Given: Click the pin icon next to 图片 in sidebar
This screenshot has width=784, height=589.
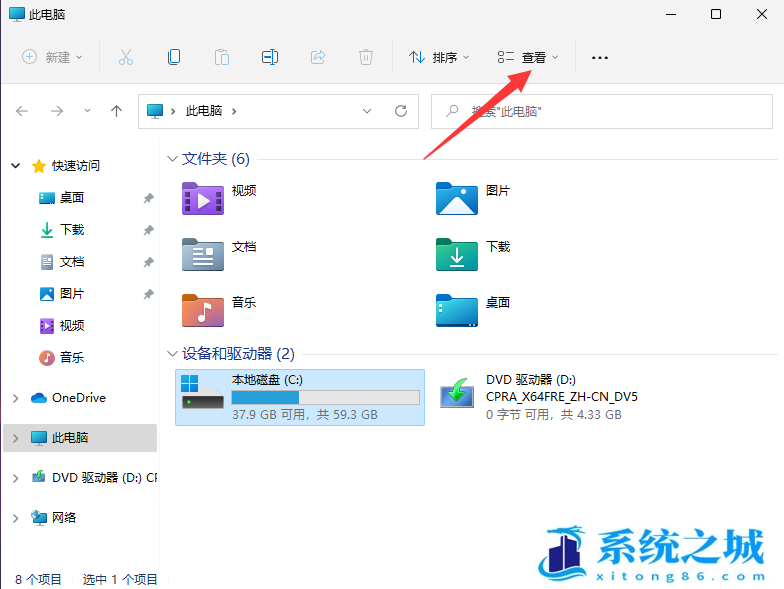Looking at the screenshot, I should [x=148, y=294].
